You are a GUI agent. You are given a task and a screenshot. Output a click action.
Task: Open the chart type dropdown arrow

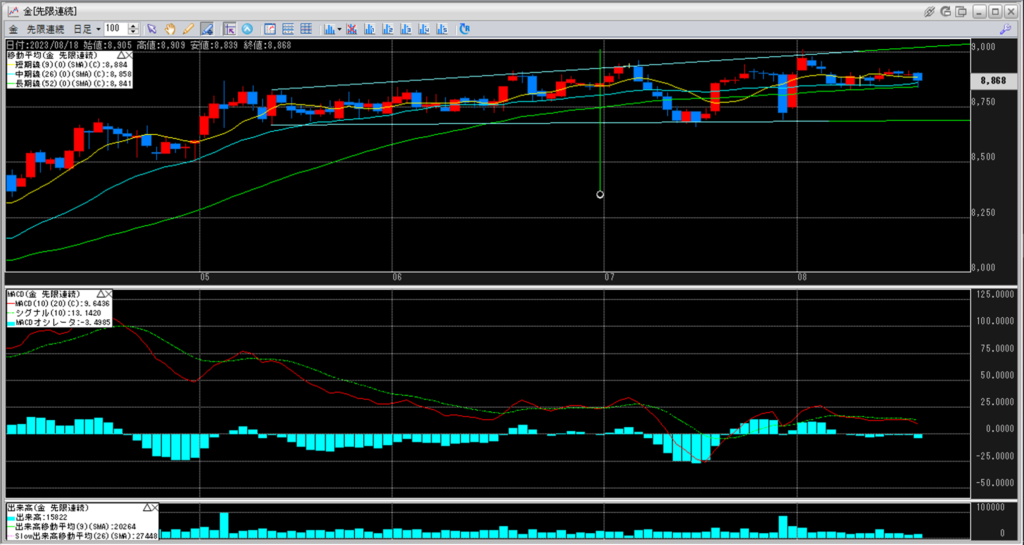tap(340, 28)
